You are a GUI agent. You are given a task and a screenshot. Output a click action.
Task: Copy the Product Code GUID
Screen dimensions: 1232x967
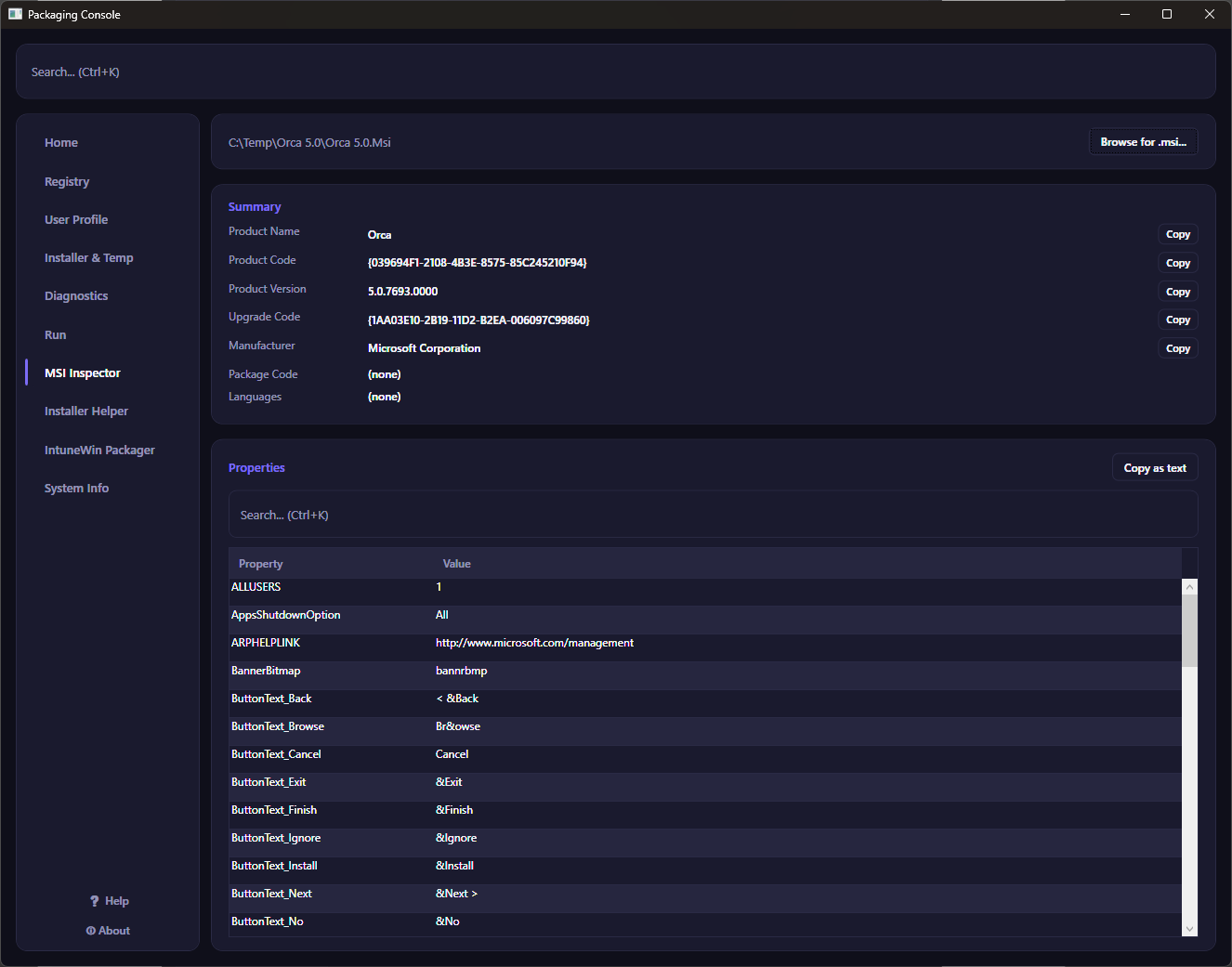point(1177,263)
